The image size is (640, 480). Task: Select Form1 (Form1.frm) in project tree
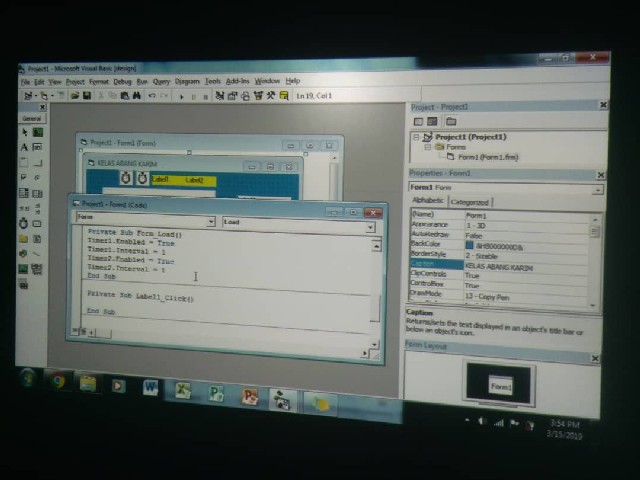pos(487,157)
